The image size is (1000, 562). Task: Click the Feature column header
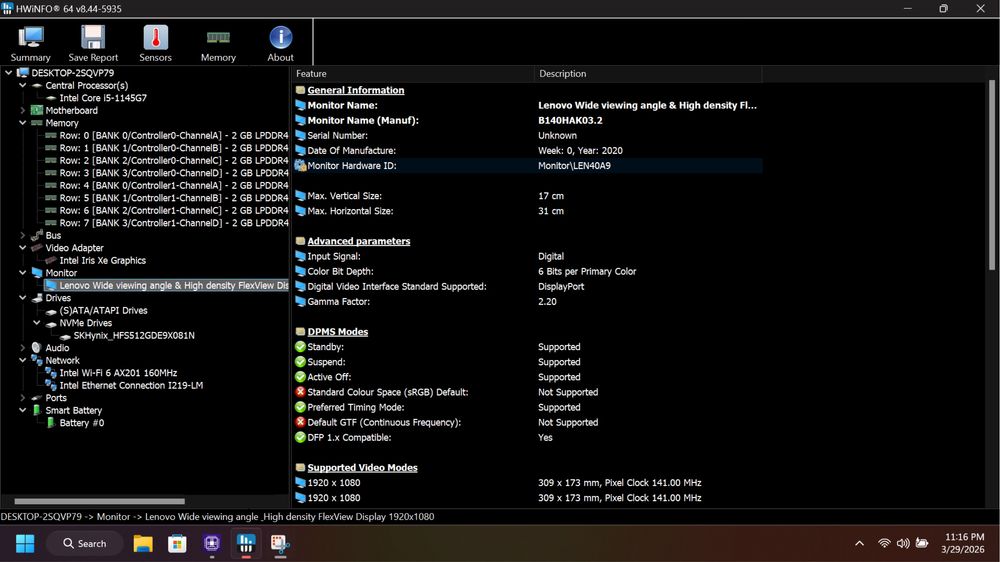tap(413, 73)
